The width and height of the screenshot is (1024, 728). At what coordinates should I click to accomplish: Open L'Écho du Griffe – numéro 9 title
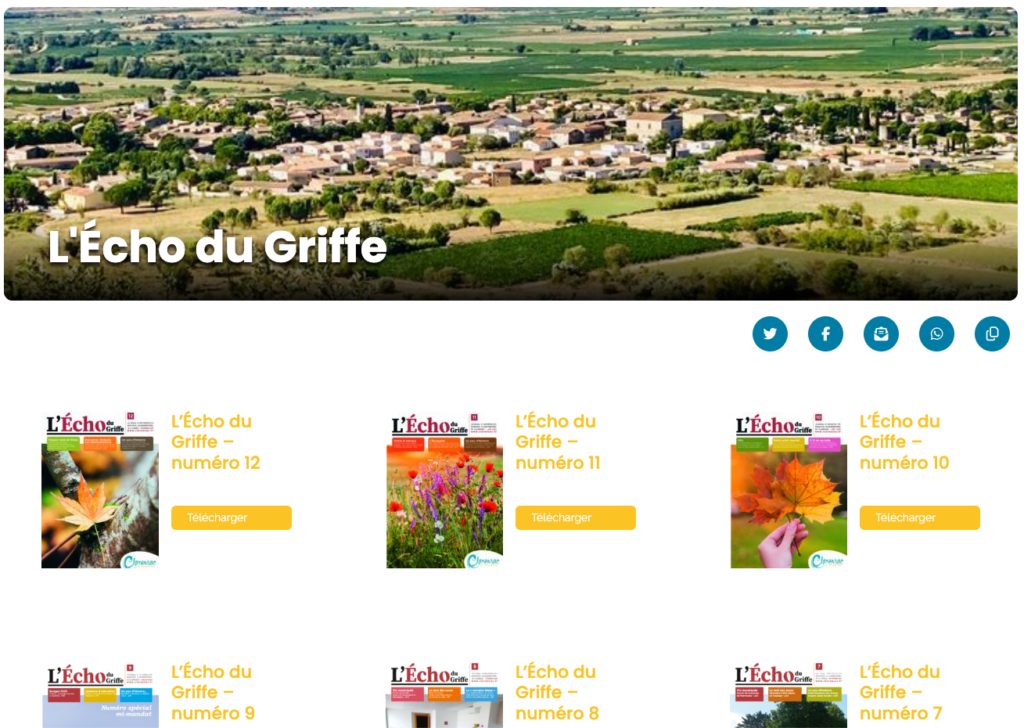point(213,692)
